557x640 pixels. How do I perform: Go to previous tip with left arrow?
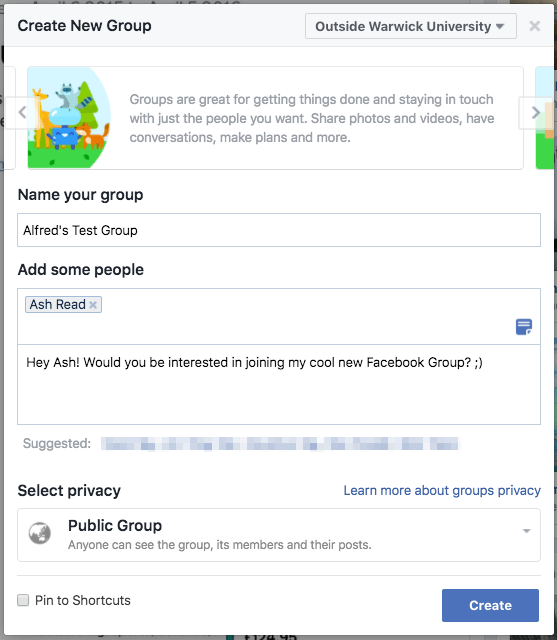[22, 112]
